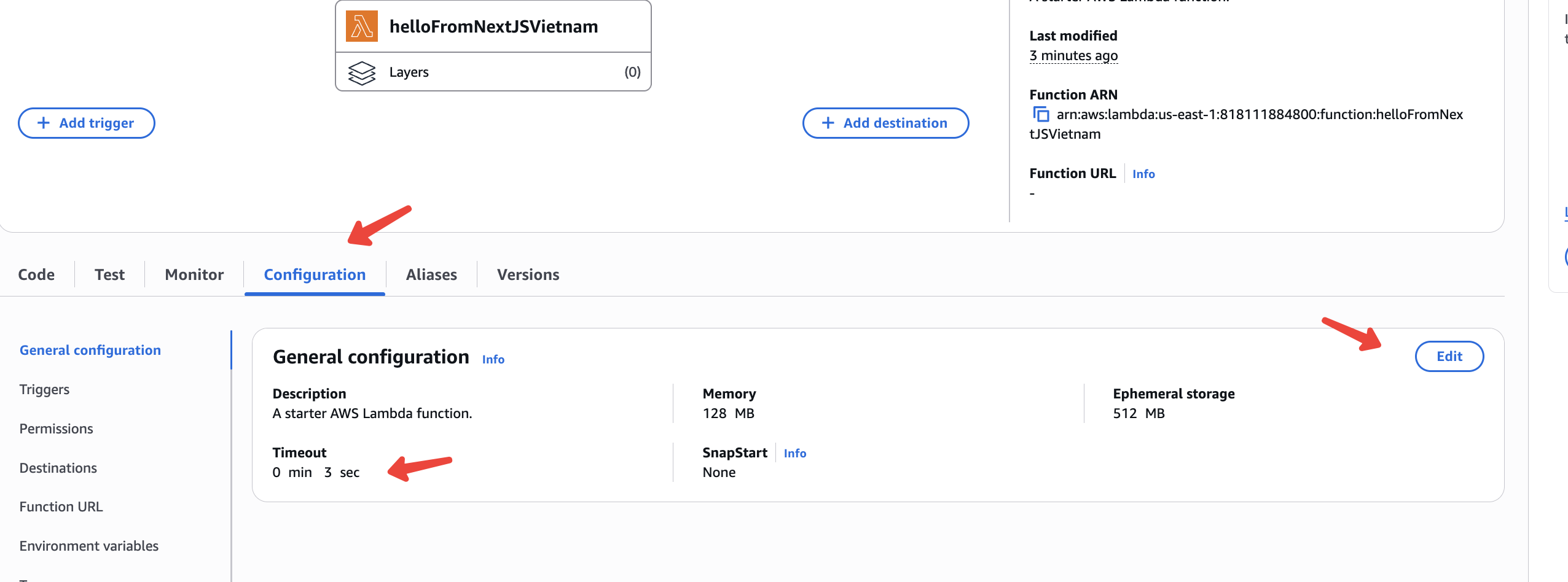Switch to the Code tab
The width and height of the screenshot is (1568, 582).
(x=36, y=275)
